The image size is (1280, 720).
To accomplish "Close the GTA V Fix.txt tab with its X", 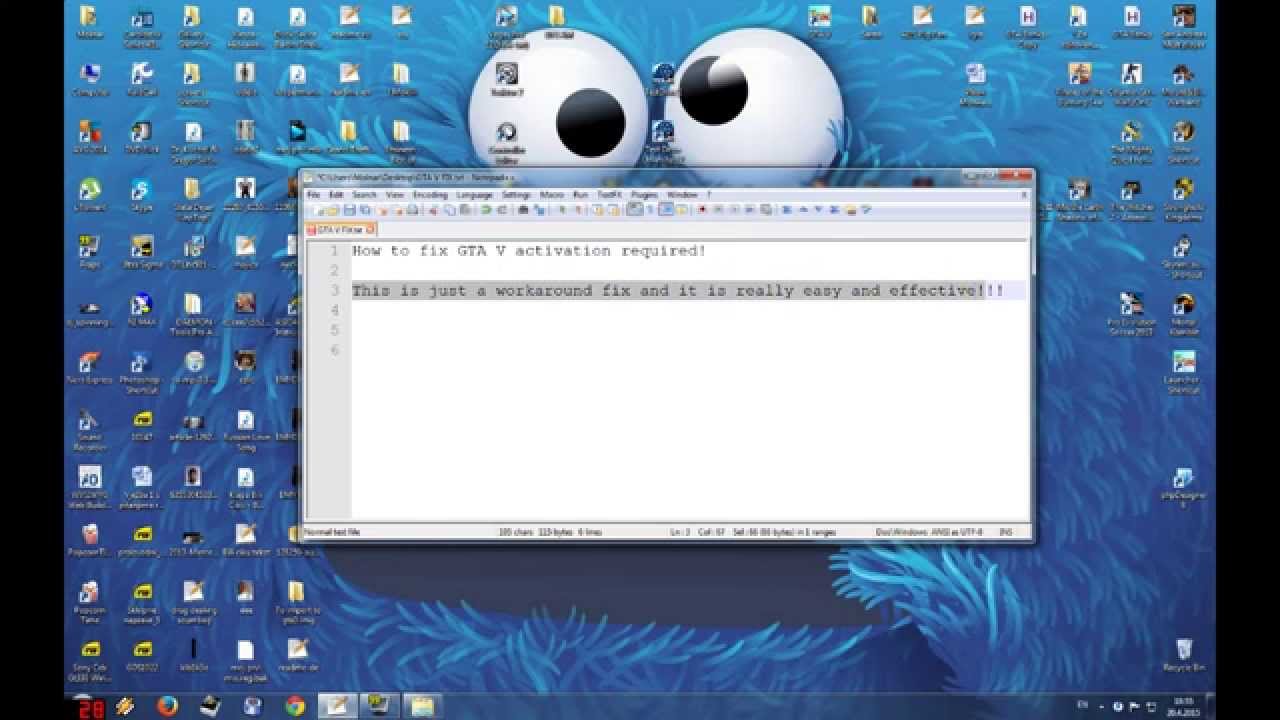I will click(370, 229).
